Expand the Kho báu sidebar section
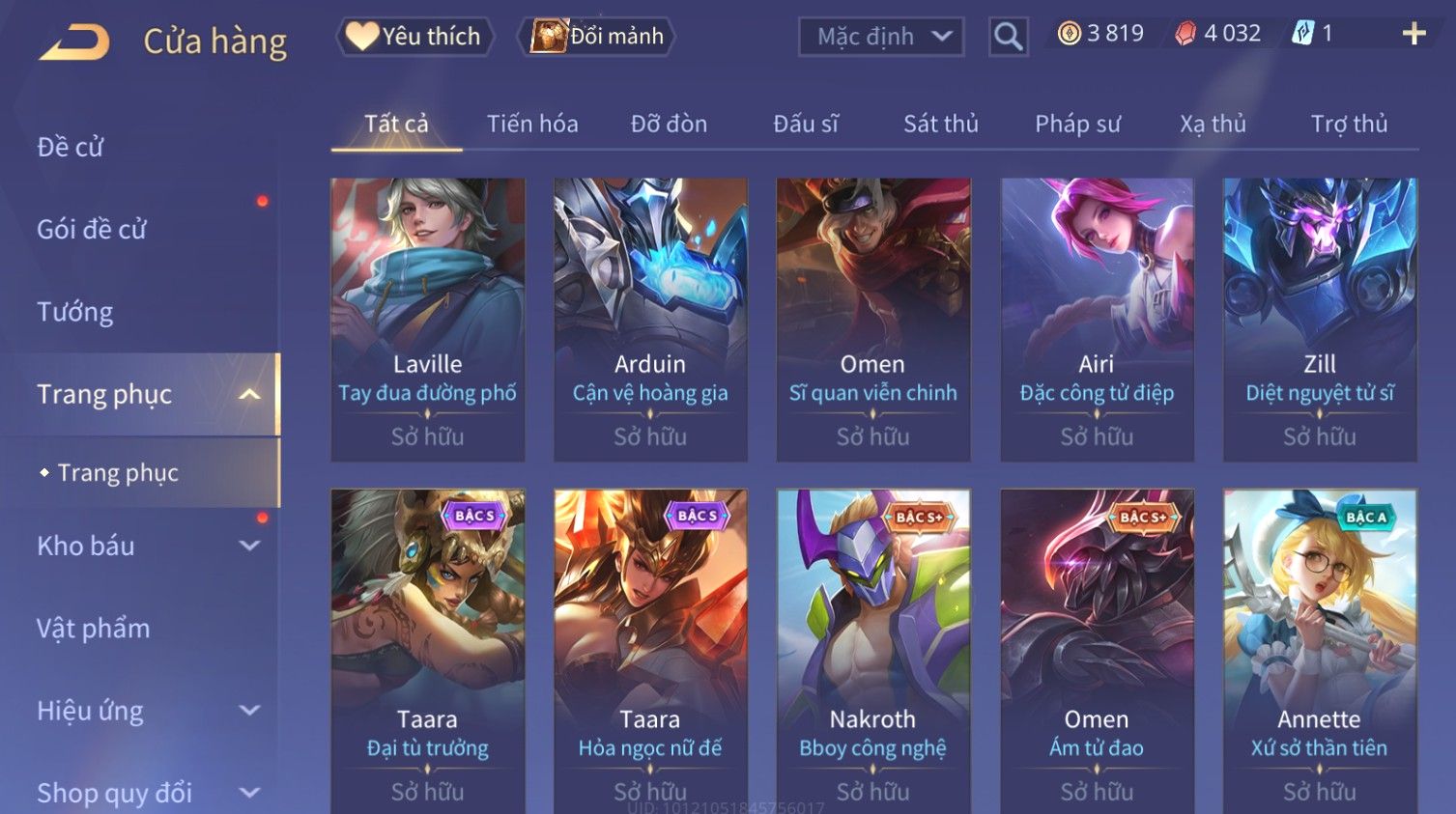This screenshot has width=1456, height=814. (249, 546)
